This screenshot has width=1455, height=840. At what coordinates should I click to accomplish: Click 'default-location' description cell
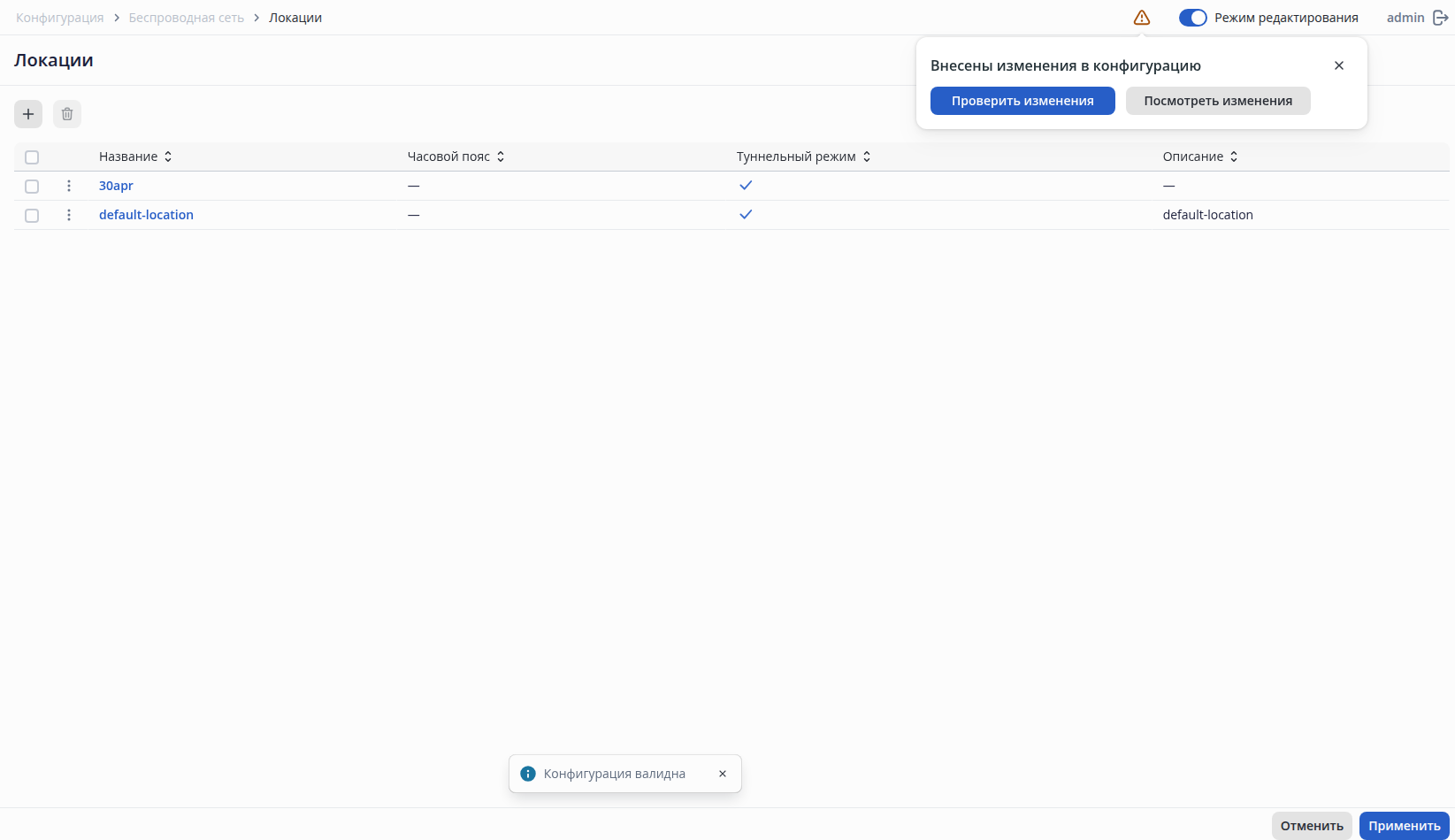coord(1207,215)
